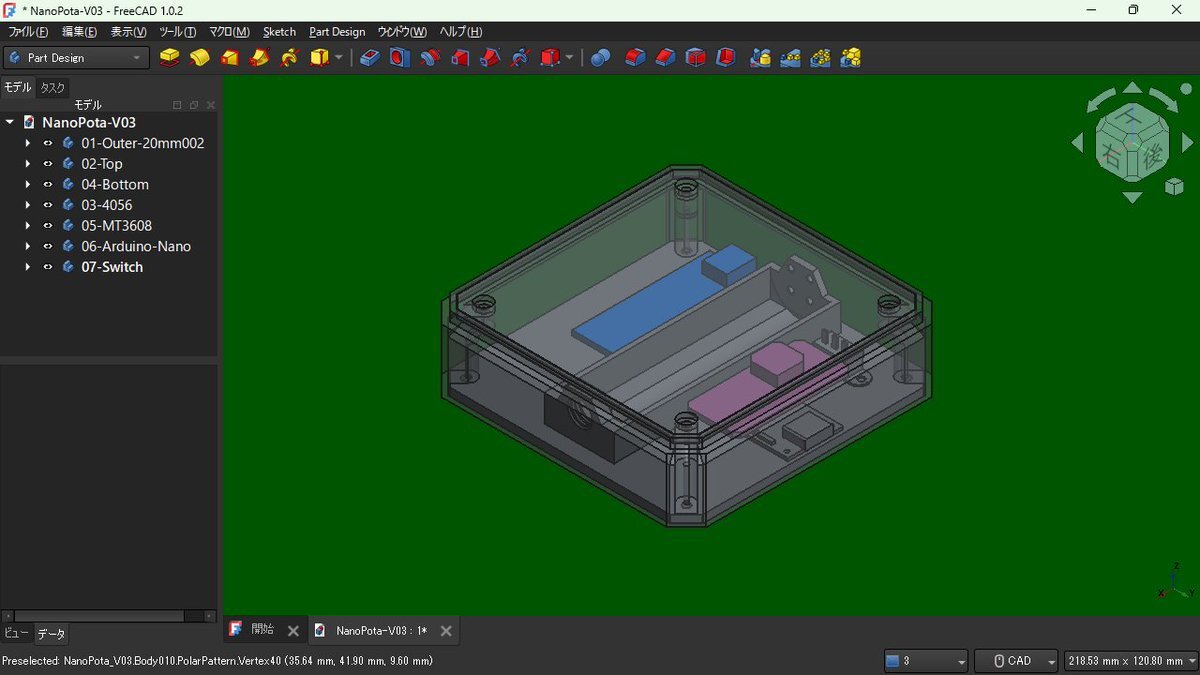Image resolution: width=1200 pixels, height=675 pixels.
Task: Open the CAD navigation style dropdown
Action: [x=1015, y=661]
